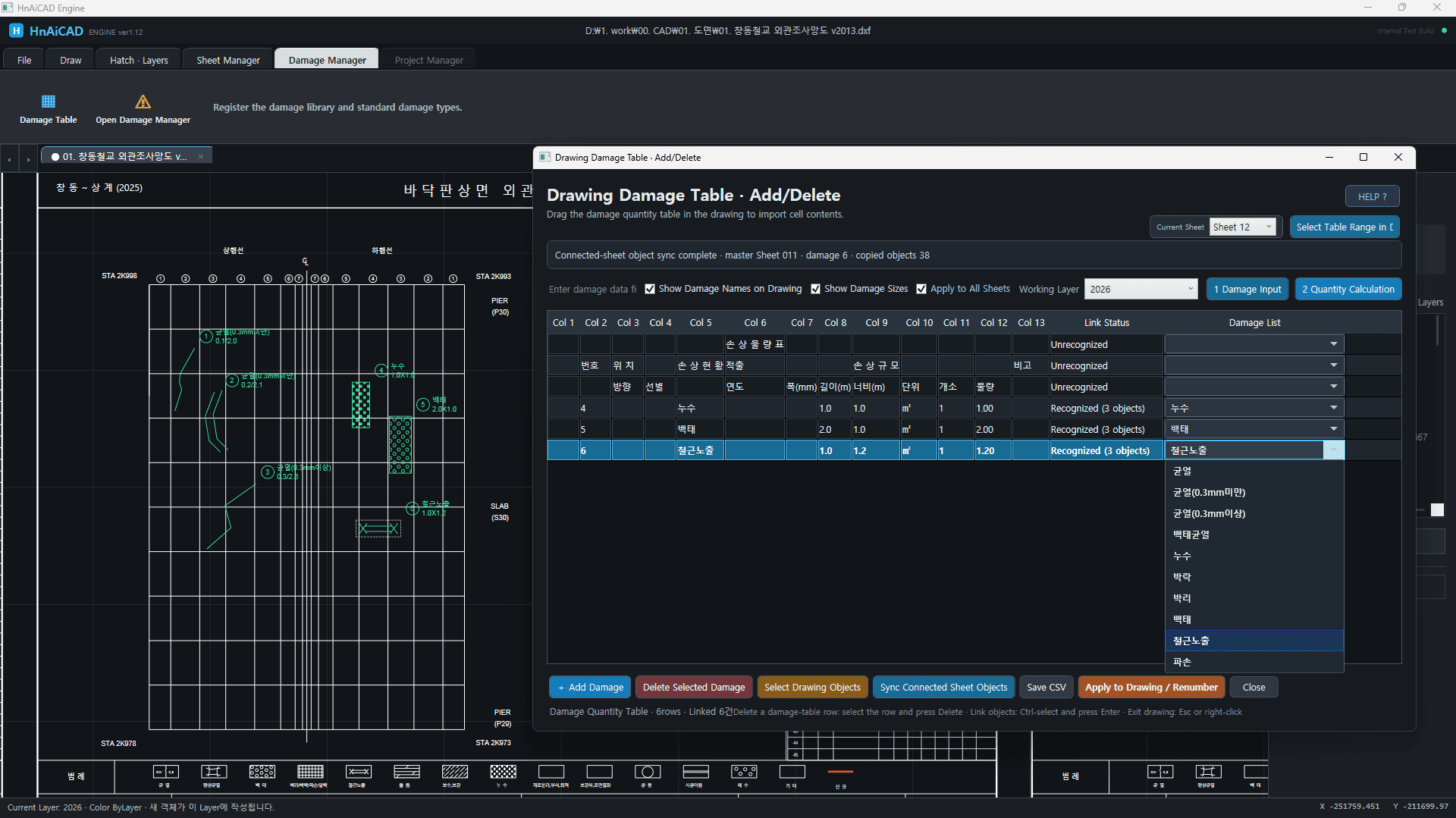Screen dimensions: 1456x818
Task: Select the 백태 dotted hatch region in drawing
Action: pos(400,445)
